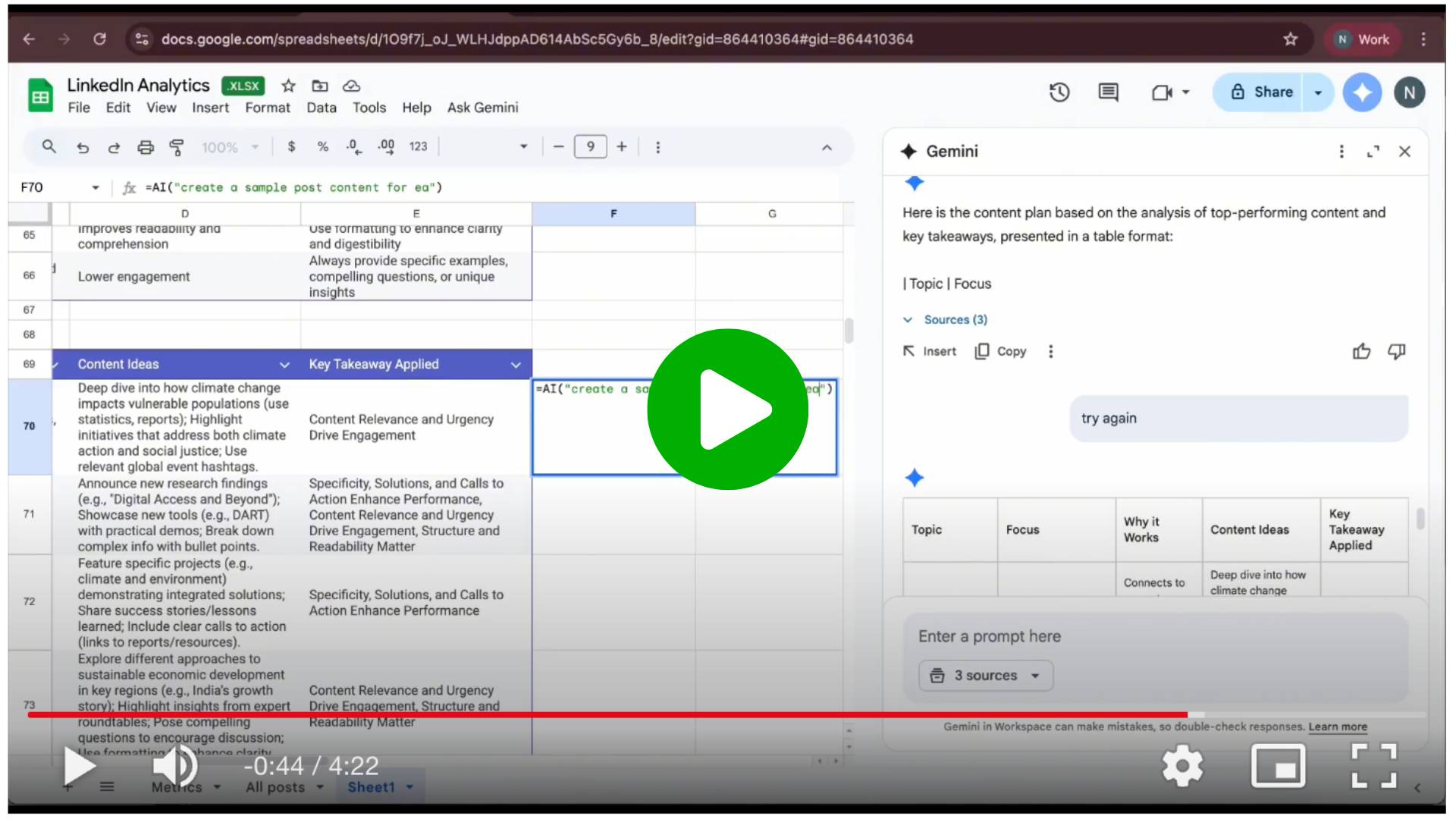Expand the Sources (3) section
This screenshot has width=1456, height=819.
click(955, 320)
